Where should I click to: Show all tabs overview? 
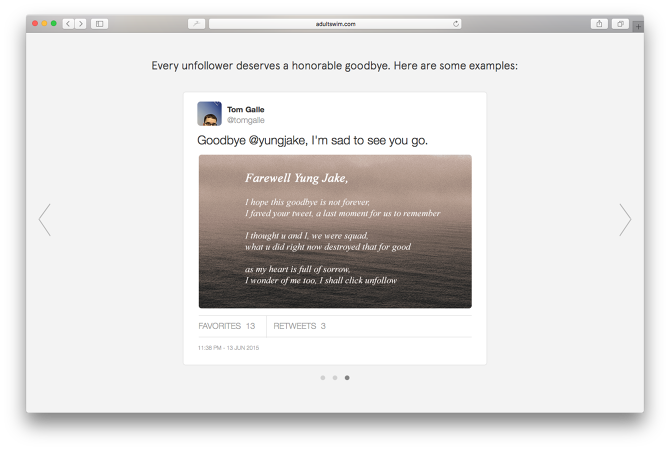[x=620, y=23]
